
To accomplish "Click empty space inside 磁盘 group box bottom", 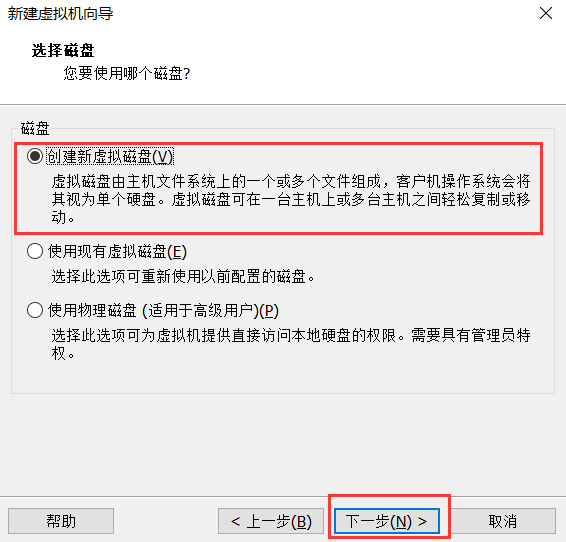I will [283, 377].
